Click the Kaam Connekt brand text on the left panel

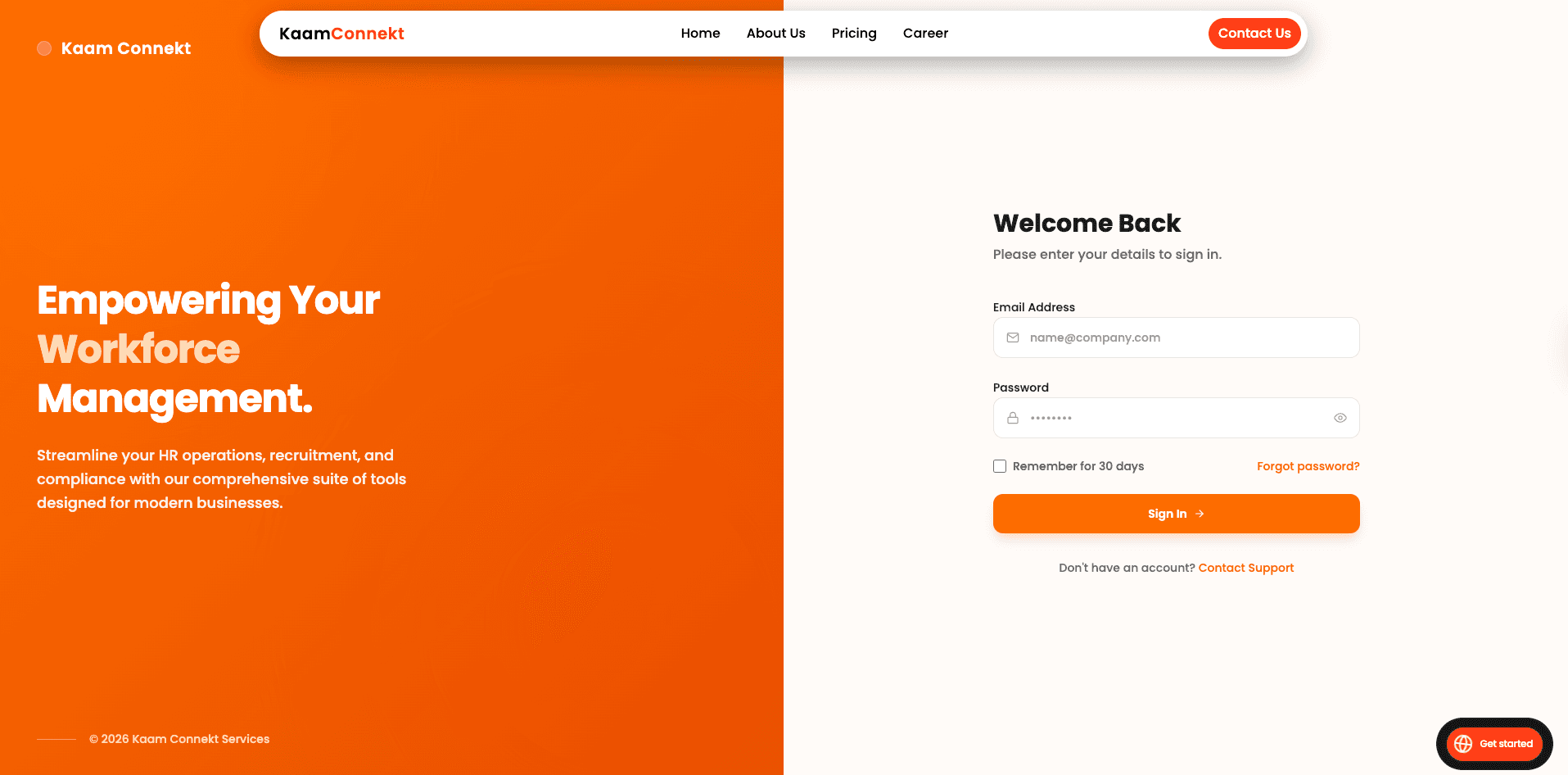(126, 48)
